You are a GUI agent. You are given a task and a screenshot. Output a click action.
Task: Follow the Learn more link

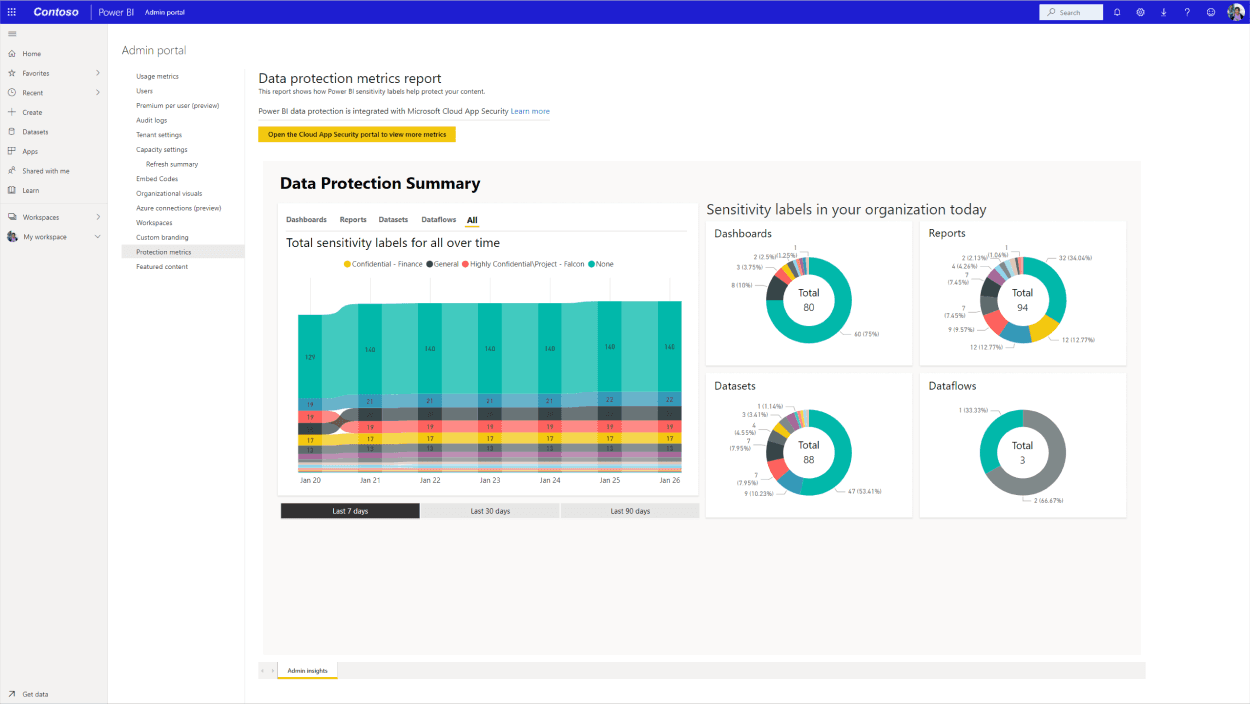[530, 111]
